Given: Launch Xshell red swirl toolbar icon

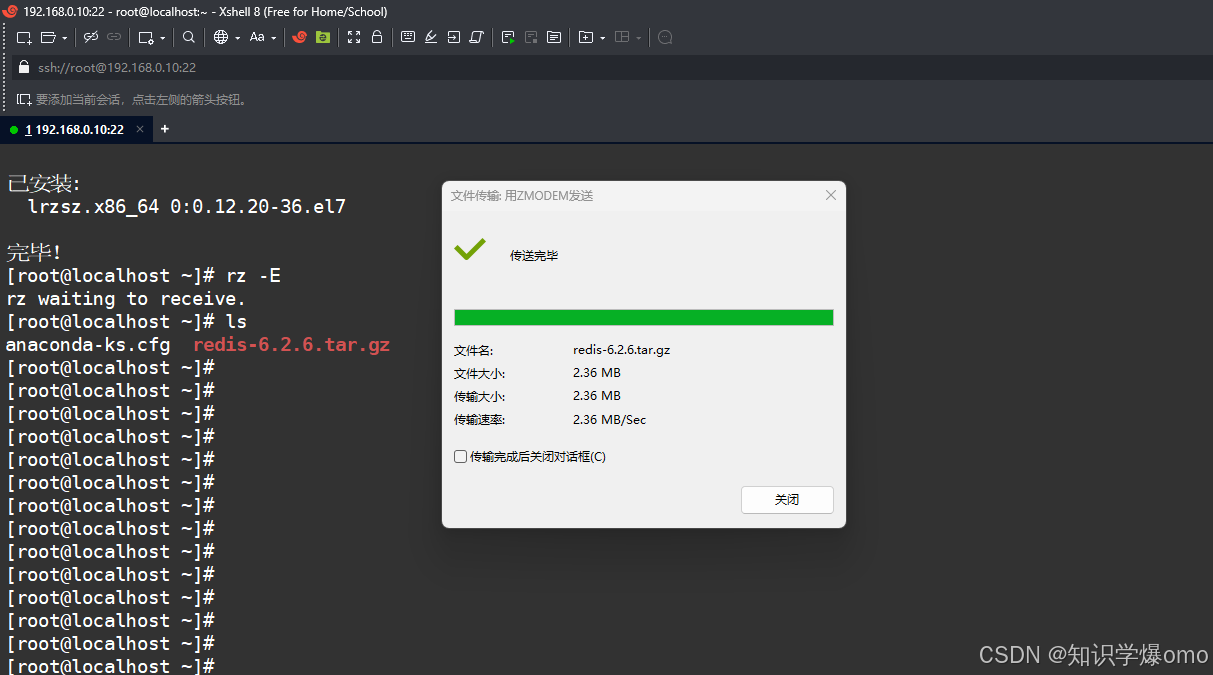Looking at the screenshot, I should [299, 37].
